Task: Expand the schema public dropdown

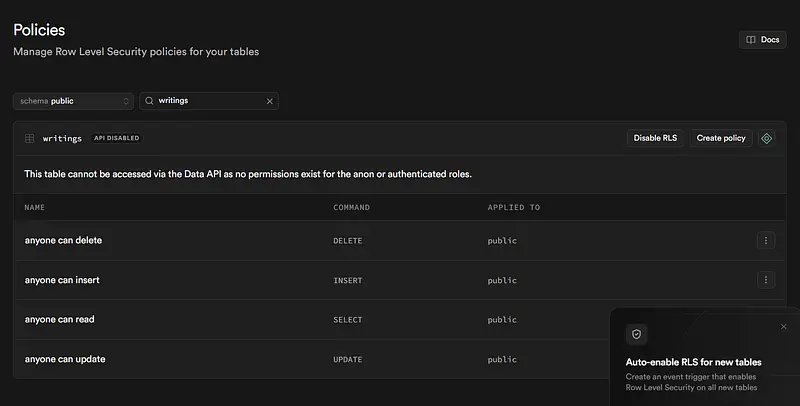Action: (x=73, y=101)
